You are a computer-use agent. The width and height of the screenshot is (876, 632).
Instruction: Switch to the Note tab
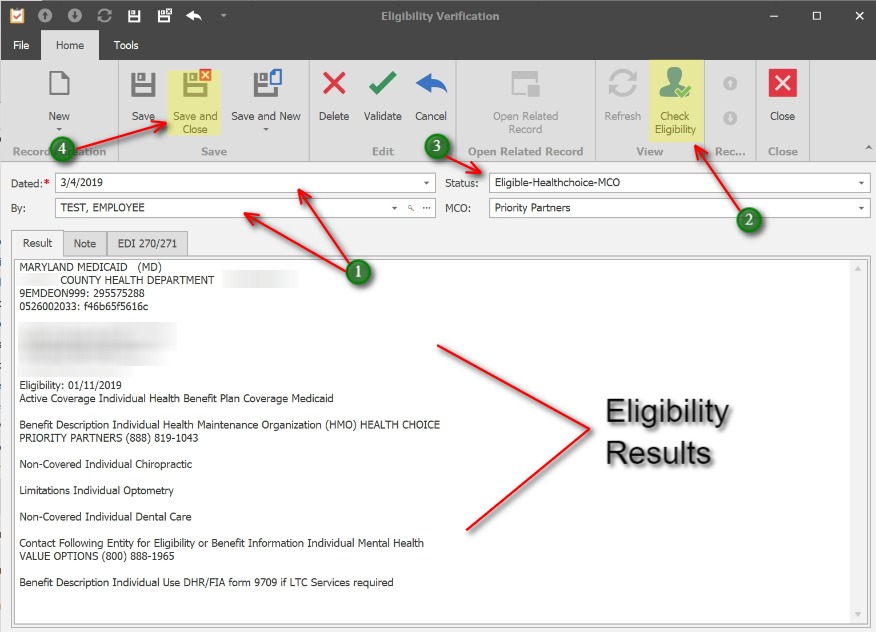click(85, 243)
